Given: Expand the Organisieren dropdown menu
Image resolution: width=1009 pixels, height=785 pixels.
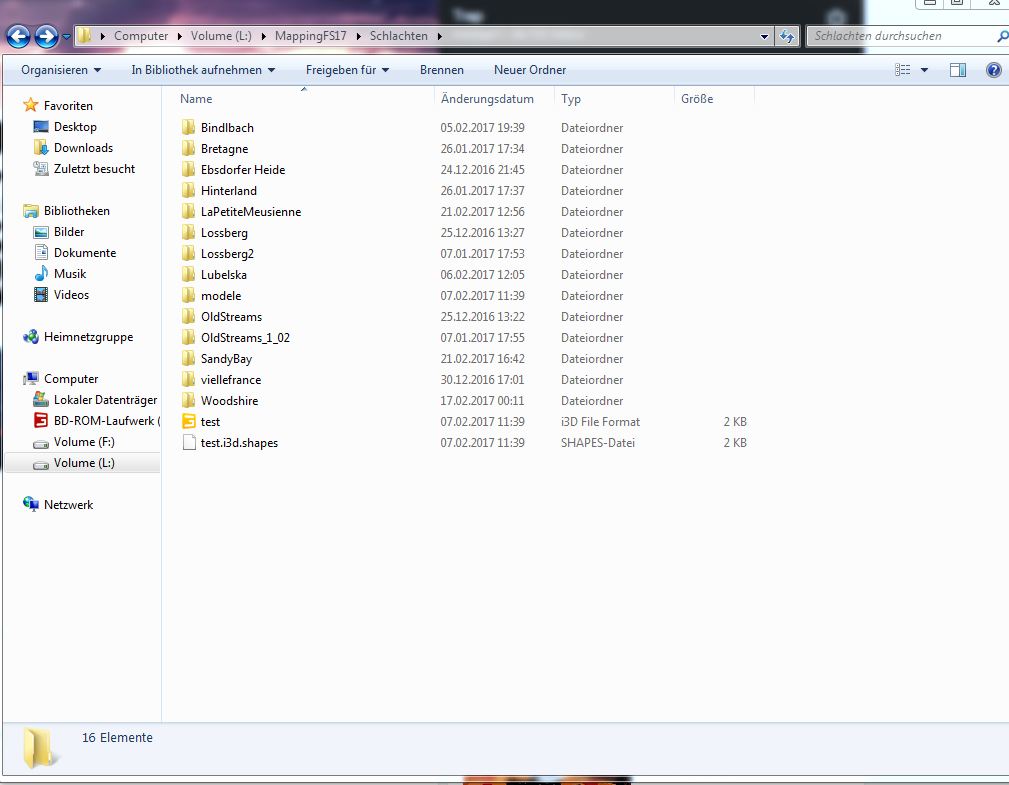Looking at the screenshot, I should (x=61, y=70).
